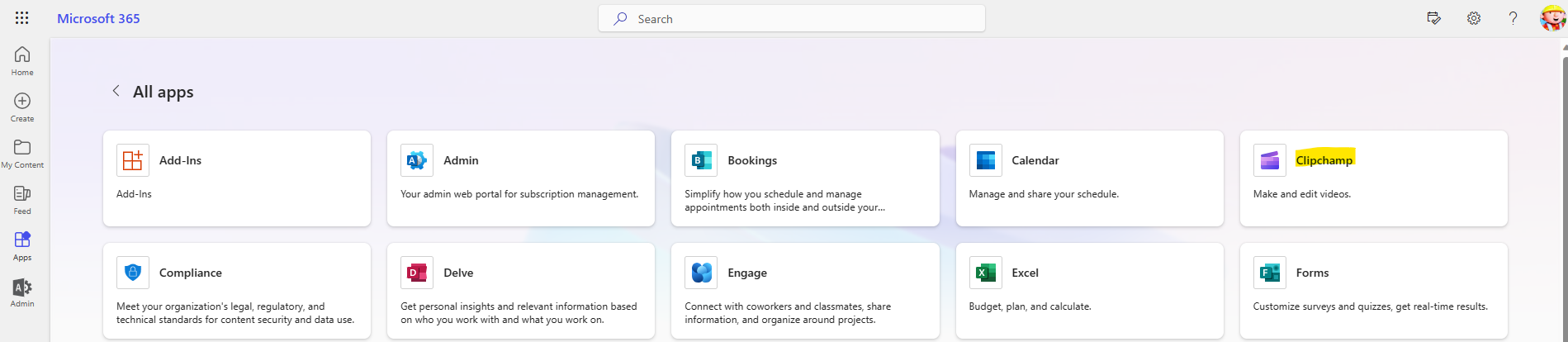The image size is (1568, 342).
Task: Open Create in the left sidebar
Action: coord(22,107)
